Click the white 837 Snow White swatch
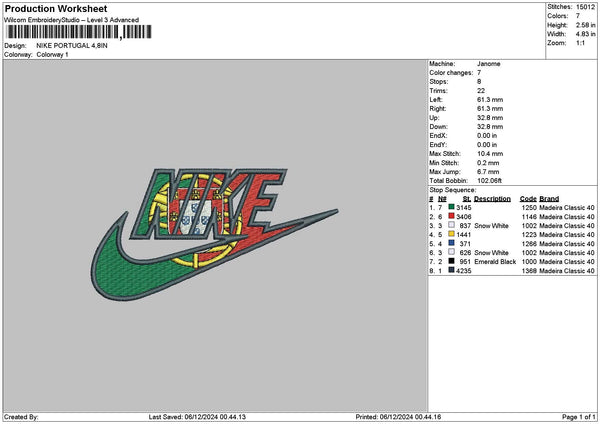The height and width of the screenshot is (424, 600). click(x=452, y=225)
